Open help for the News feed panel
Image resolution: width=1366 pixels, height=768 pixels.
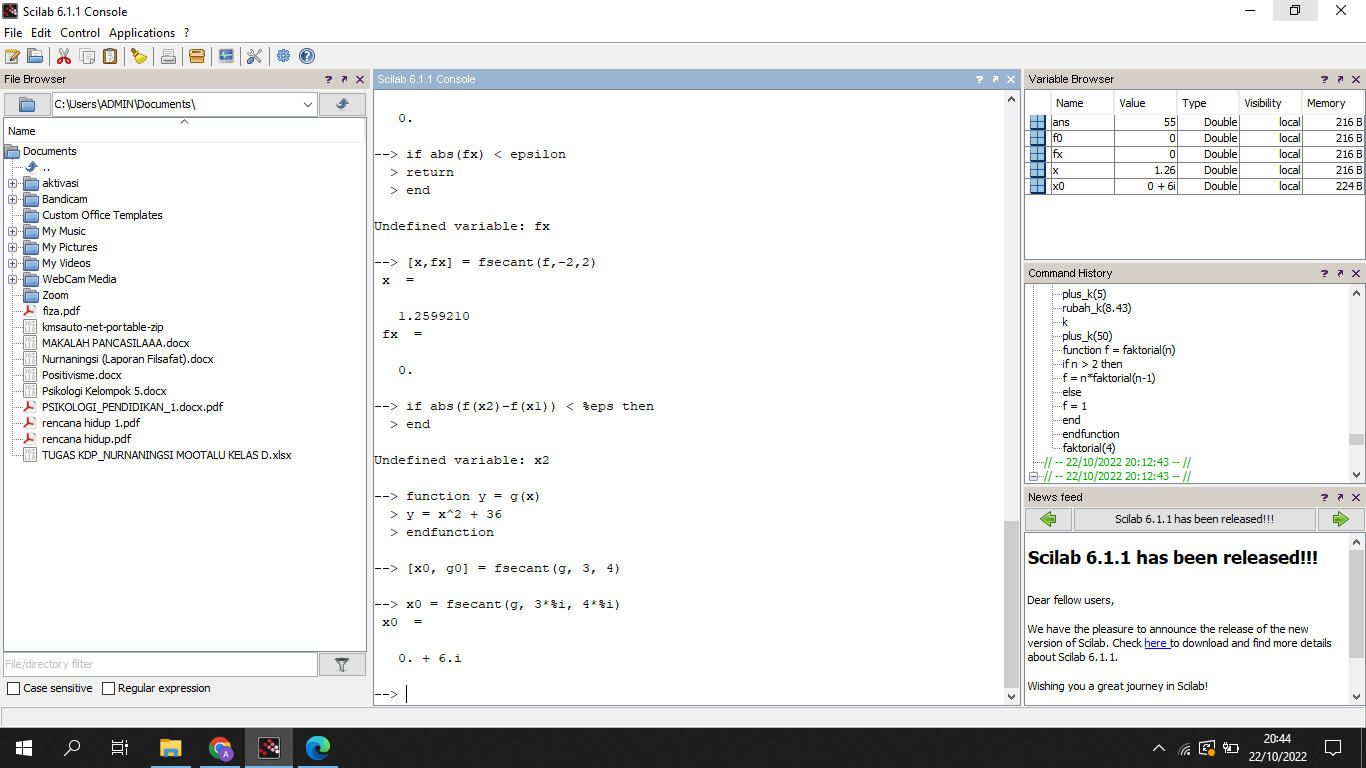pyautogui.click(x=1324, y=497)
